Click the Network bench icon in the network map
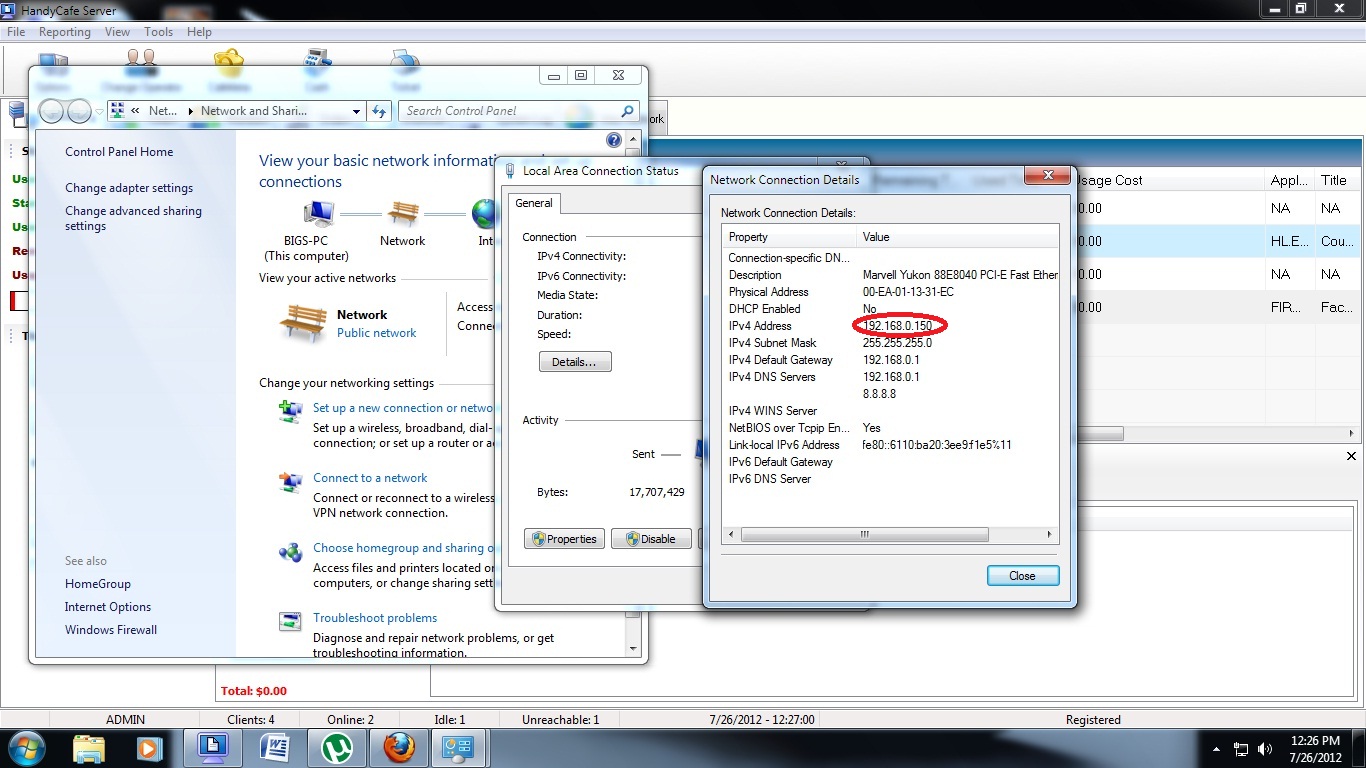Viewport: 1366px width, 768px height. tap(403, 213)
